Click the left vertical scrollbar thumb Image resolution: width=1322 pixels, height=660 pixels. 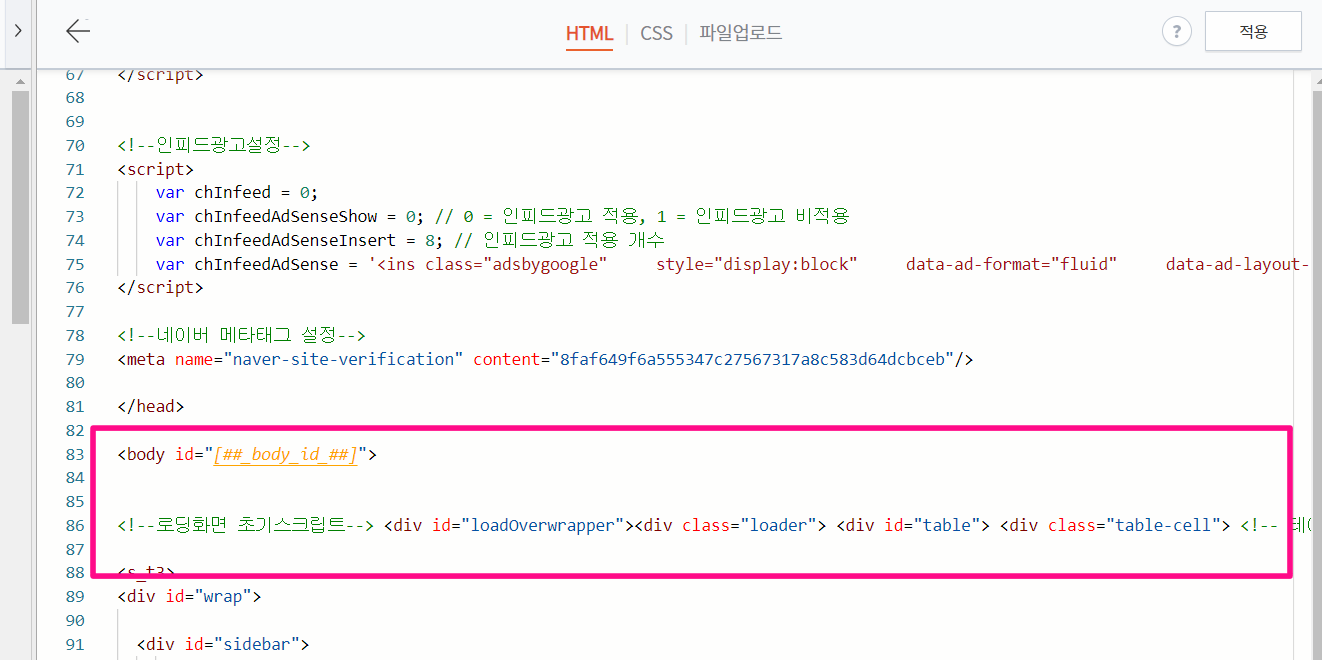click(20, 207)
